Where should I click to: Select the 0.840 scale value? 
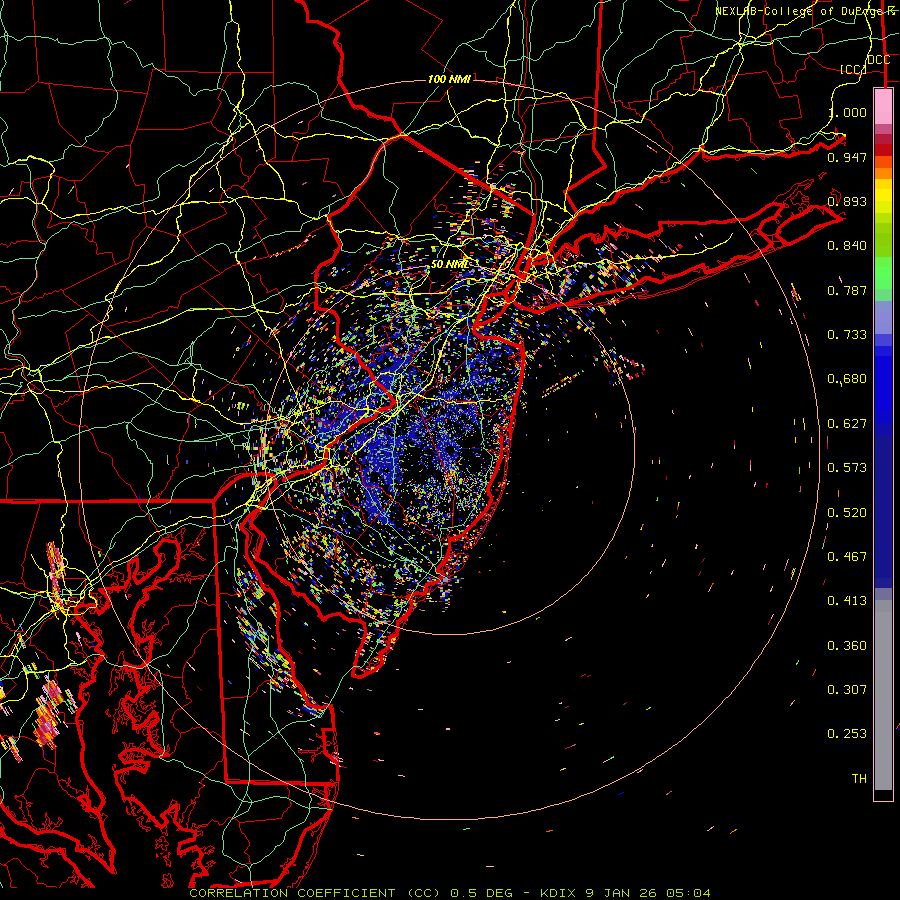847,246
